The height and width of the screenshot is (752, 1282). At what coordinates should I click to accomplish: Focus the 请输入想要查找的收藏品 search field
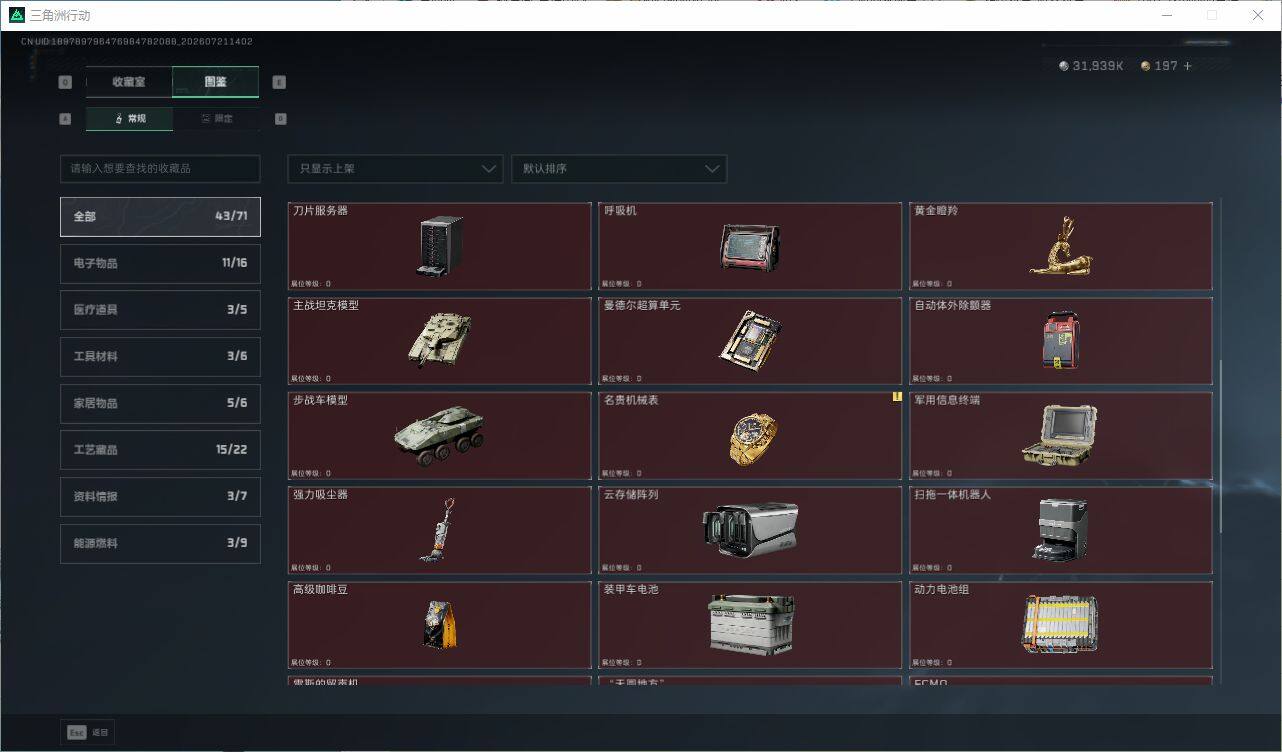tap(160, 168)
